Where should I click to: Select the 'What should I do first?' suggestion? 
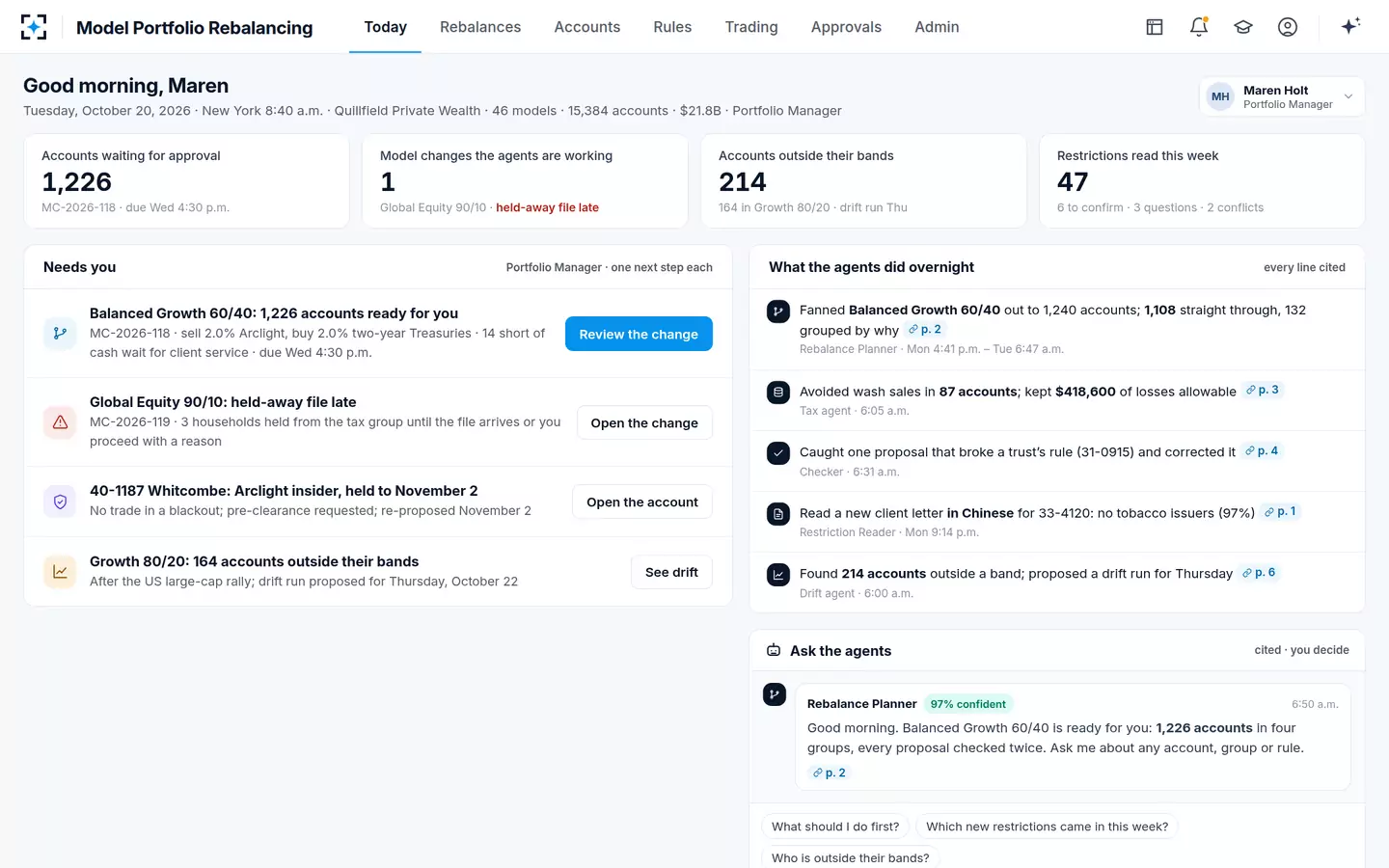(x=835, y=827)
